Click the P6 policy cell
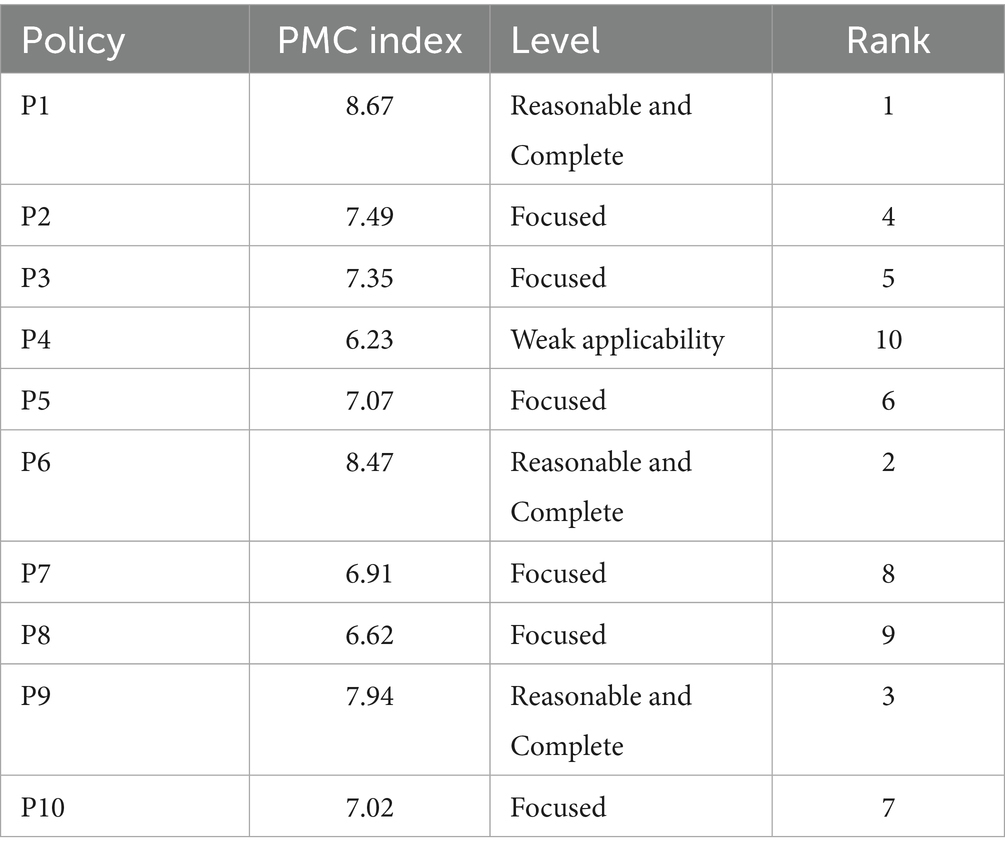This screenshot has height=855, width=1005. 38,462
